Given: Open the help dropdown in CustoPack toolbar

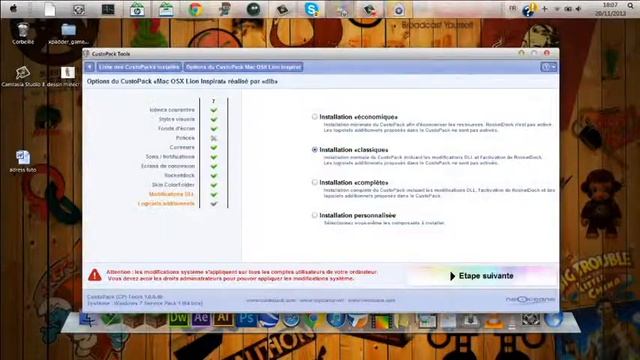Looking at the screenshot, I should 549,67.
